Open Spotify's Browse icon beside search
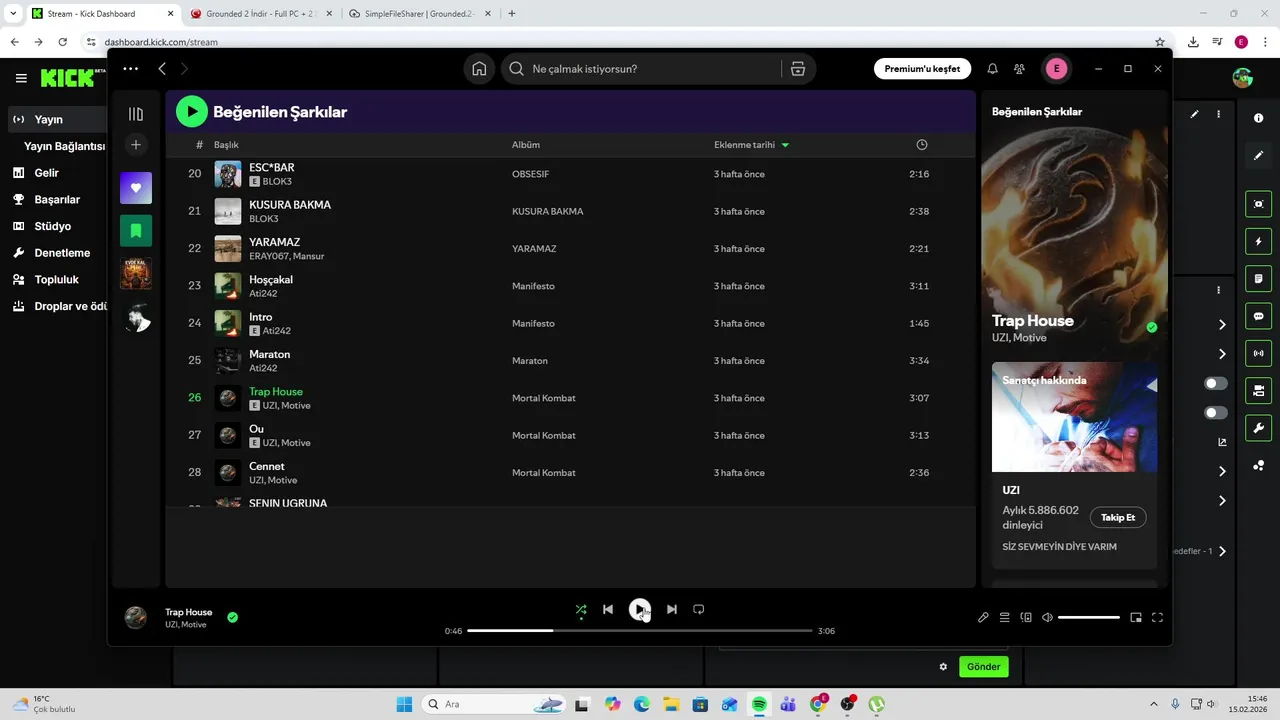Image resolution: width=1280 pixels, height=720 pixels. (797, 69)
